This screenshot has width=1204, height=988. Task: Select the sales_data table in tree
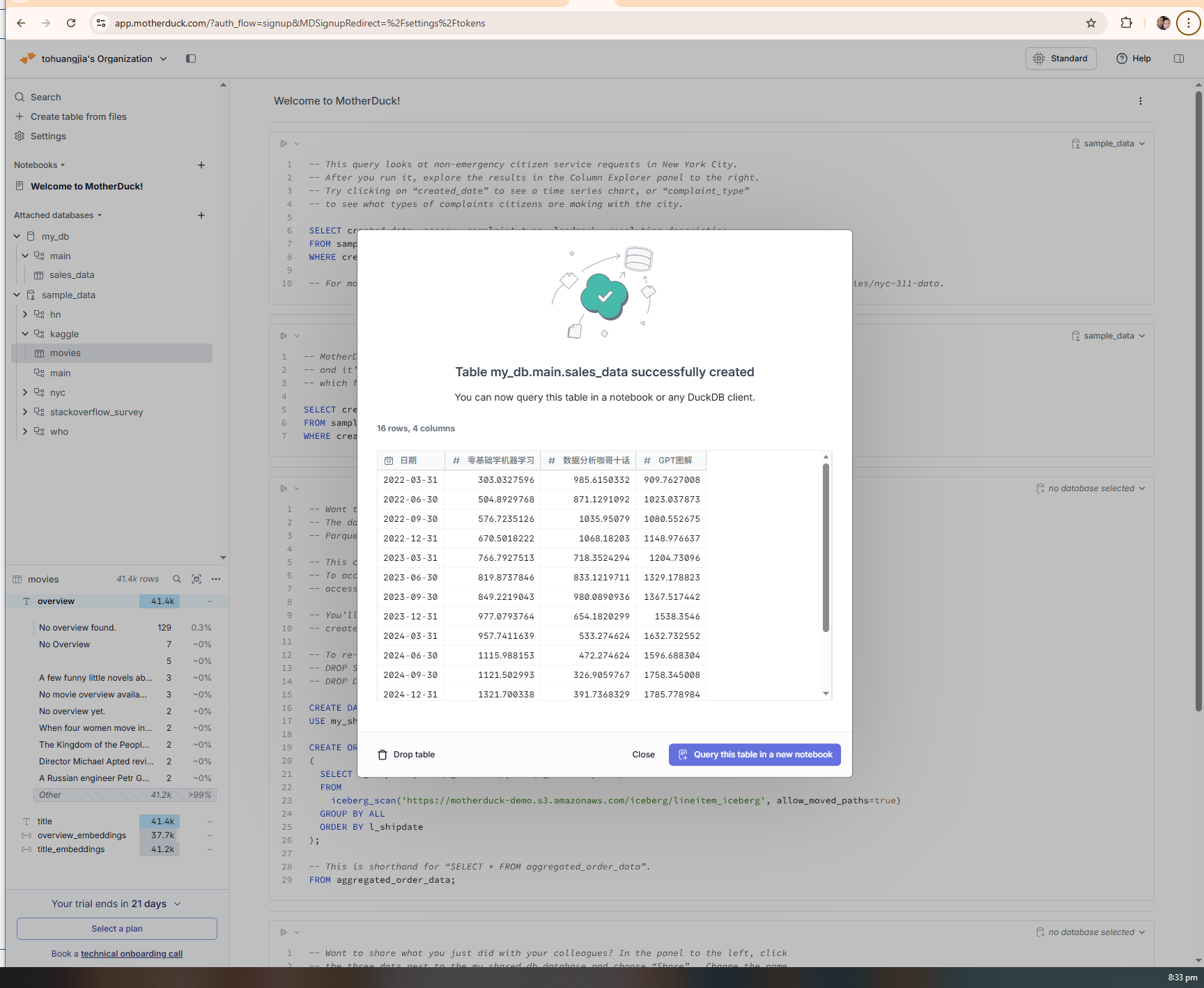click(72, 275)
